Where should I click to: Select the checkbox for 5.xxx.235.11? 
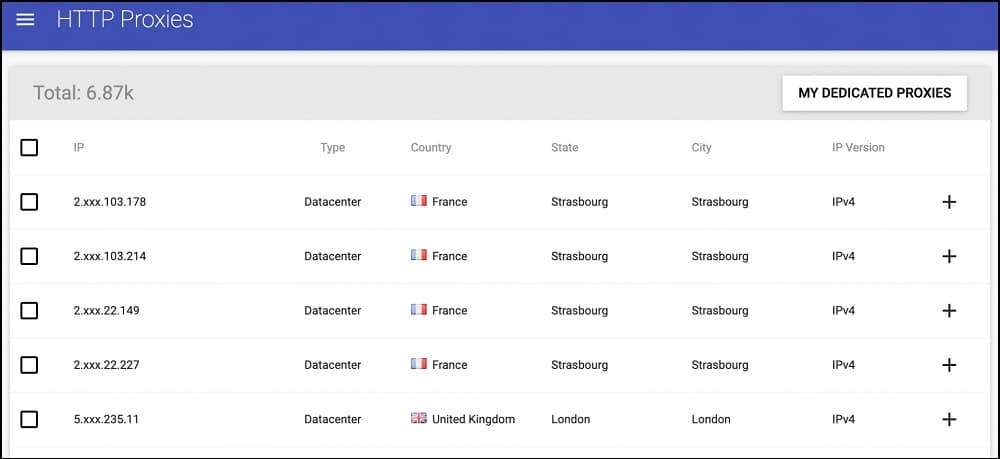pos(29,419)
